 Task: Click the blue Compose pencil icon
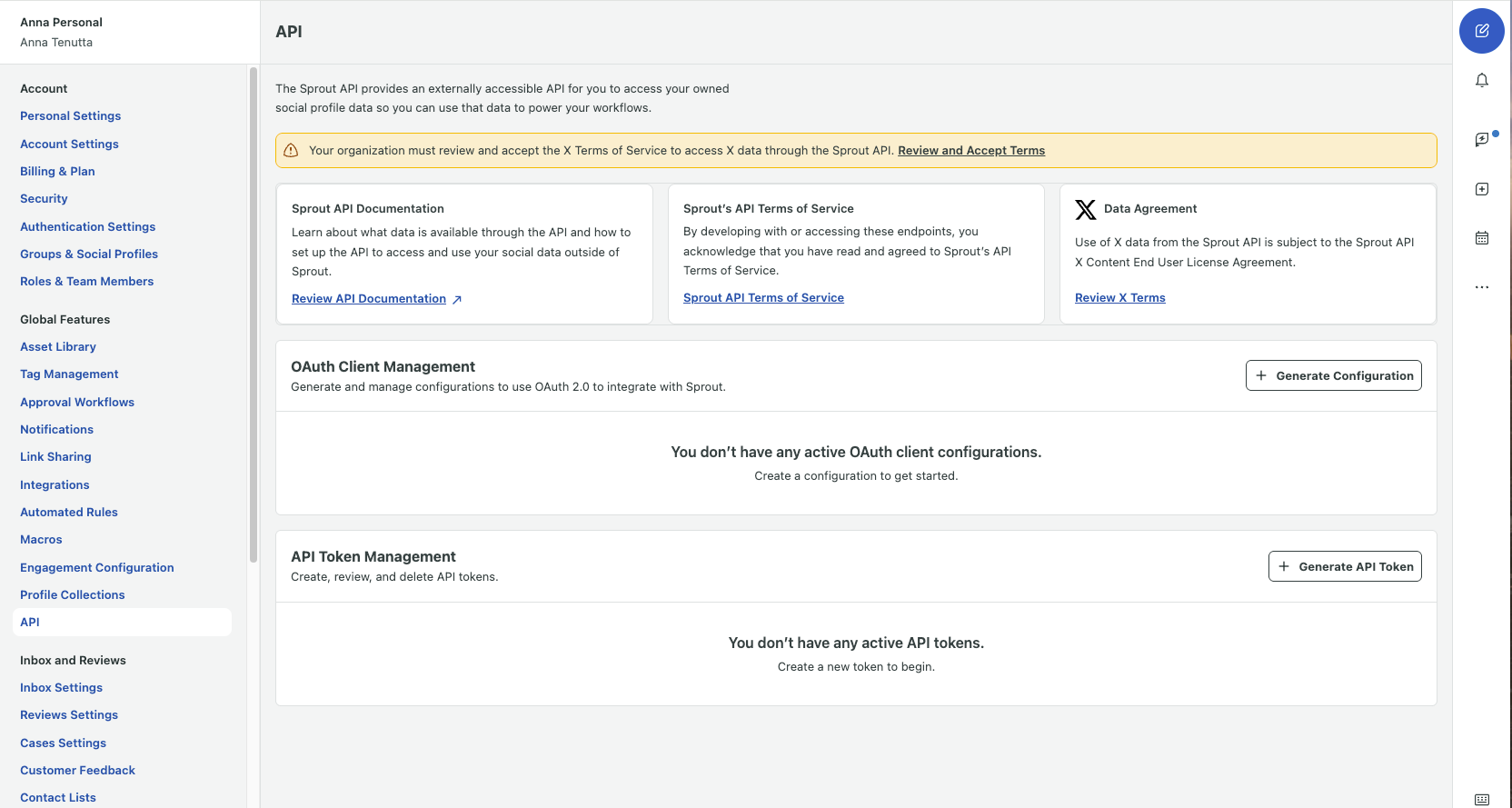tap(1481, 31)
